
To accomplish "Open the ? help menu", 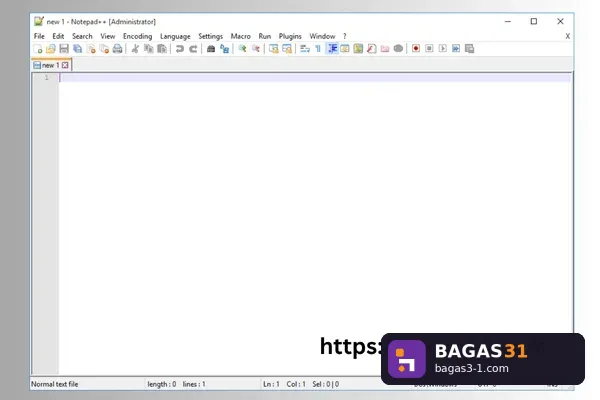I will (345, 36).
